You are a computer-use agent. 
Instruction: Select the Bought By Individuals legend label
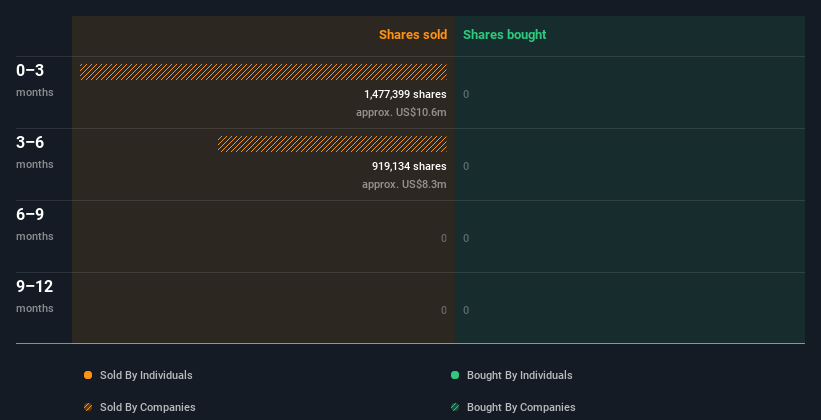coord(519,375)
